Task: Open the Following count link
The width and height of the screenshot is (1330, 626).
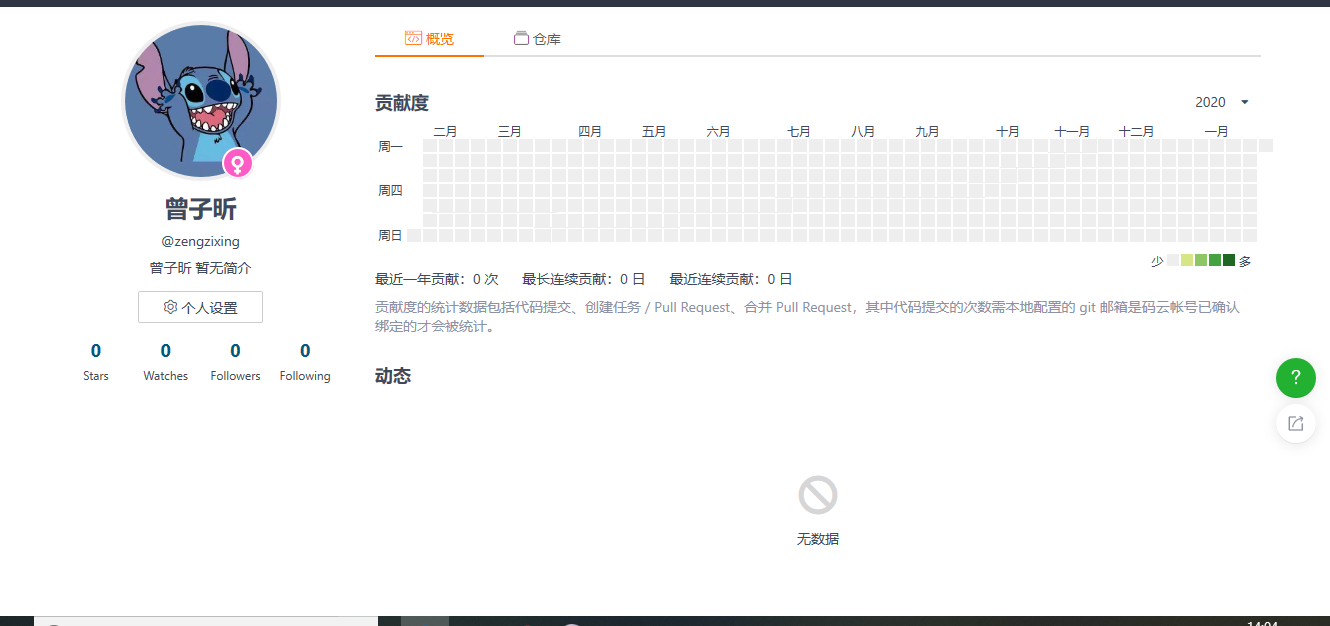Action: coord(305,362)
